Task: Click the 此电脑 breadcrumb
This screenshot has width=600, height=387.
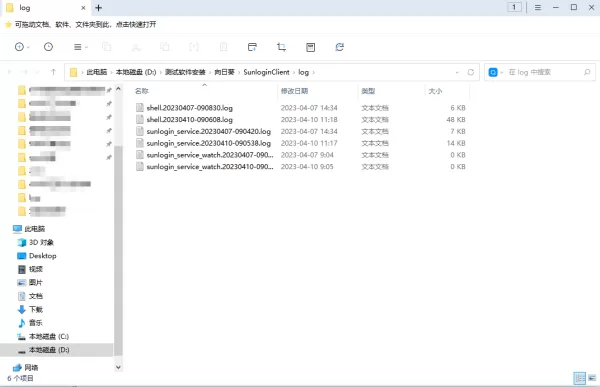Action: 96,72
